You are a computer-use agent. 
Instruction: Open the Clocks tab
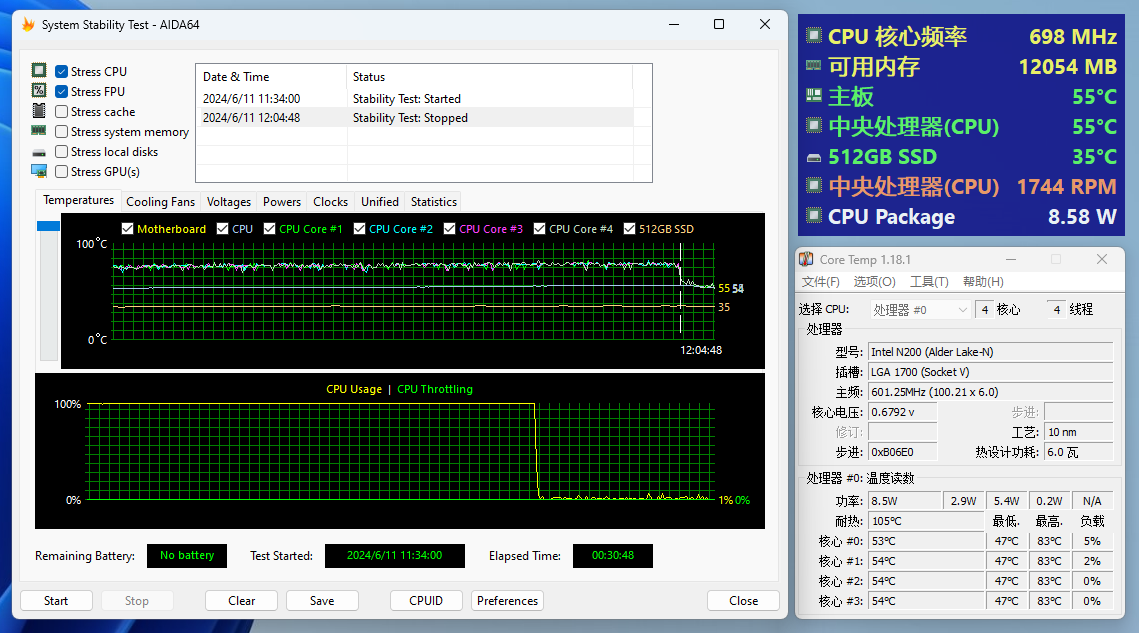click(x=331, y=202)
